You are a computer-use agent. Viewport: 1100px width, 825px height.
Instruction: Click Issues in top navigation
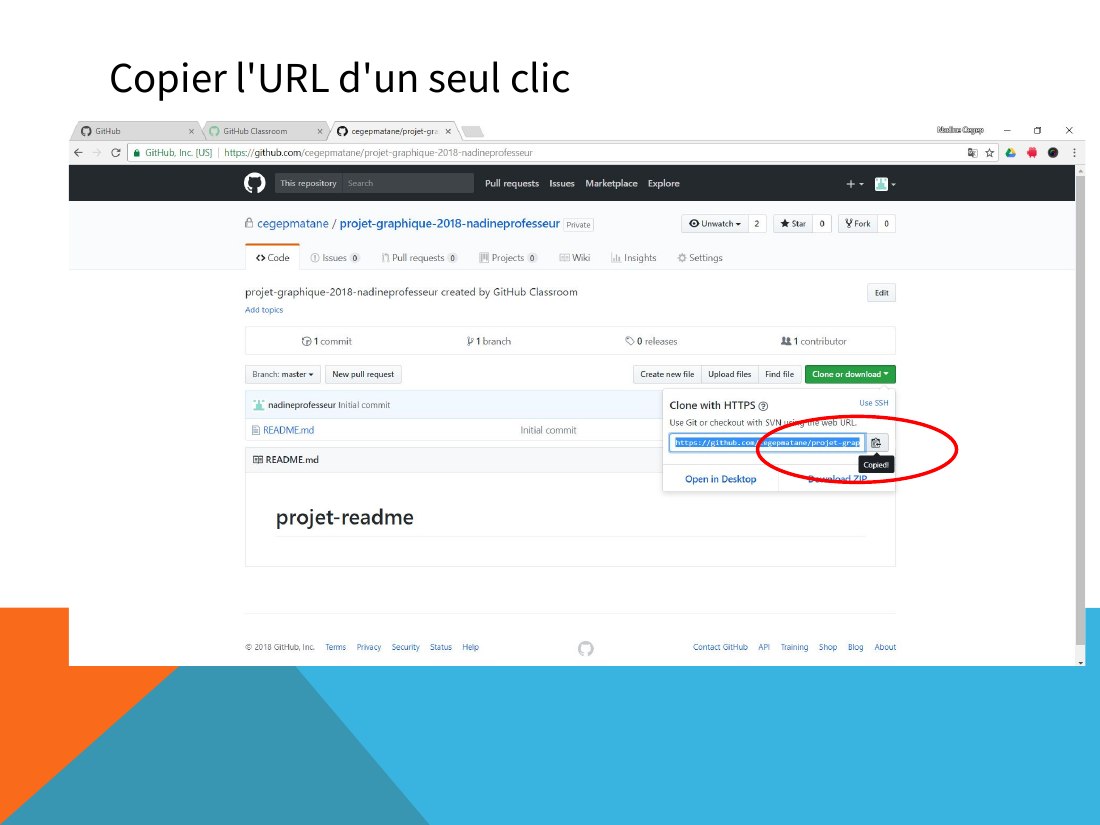tap(562, 184)
